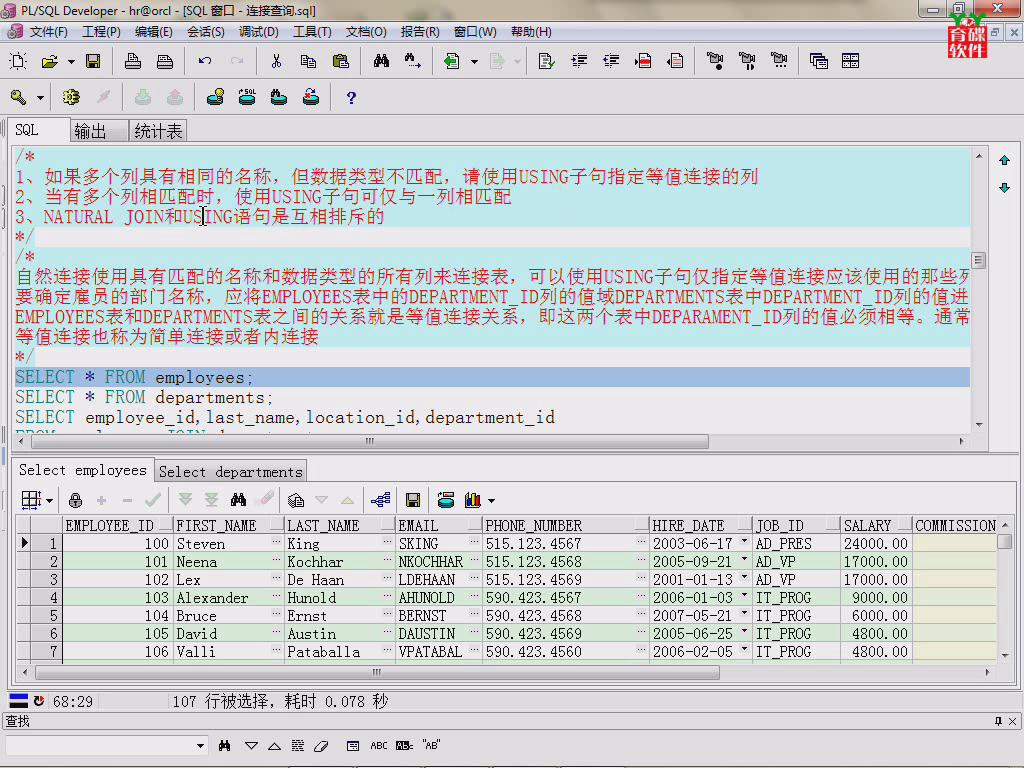Click the PHONE_NUMBER column header
The width and height of the screenshot is (1024, 768).
coord(566,525)
